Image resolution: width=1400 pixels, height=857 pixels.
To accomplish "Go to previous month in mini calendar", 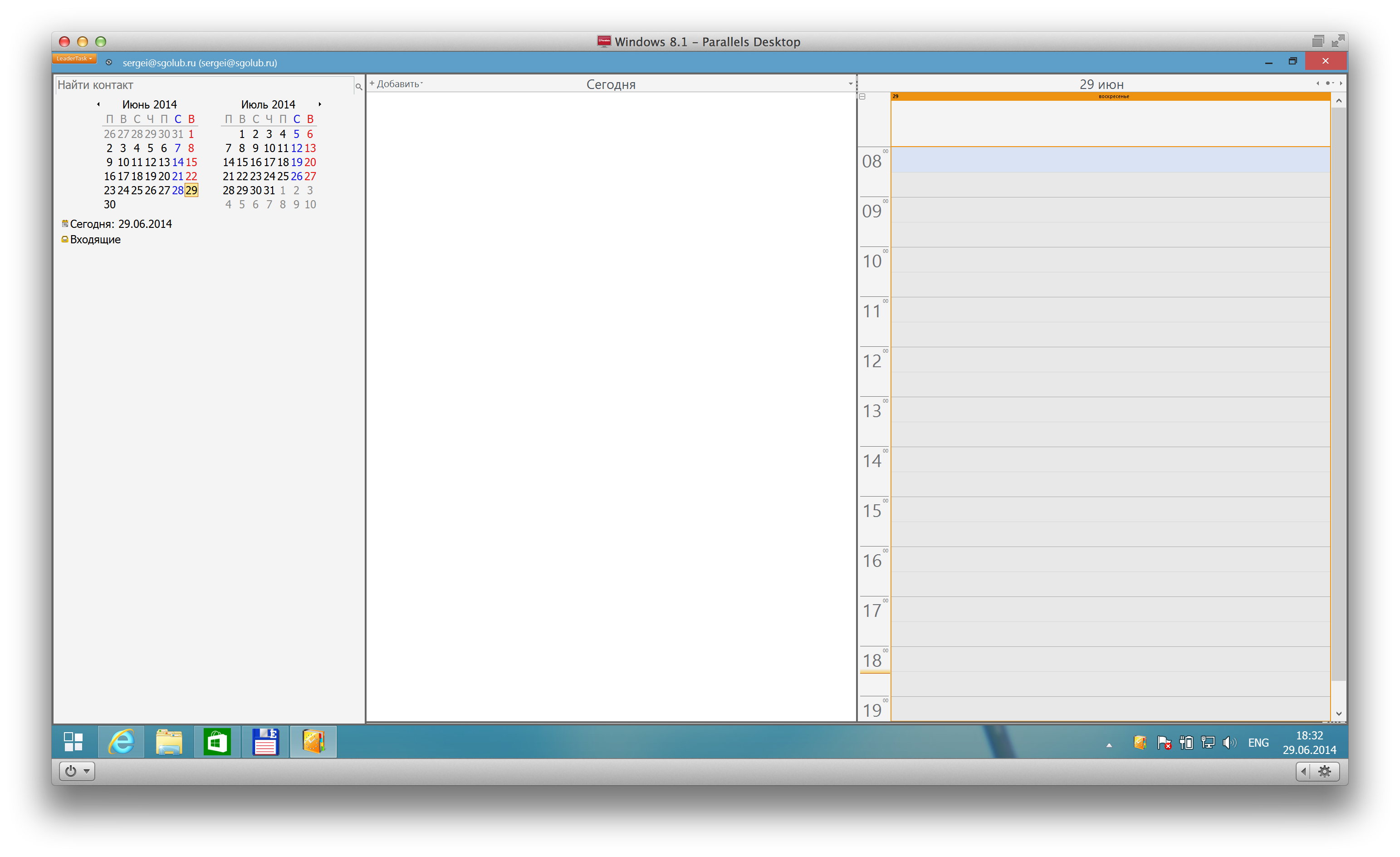I will pyautogui.click(x=98, y=104).
